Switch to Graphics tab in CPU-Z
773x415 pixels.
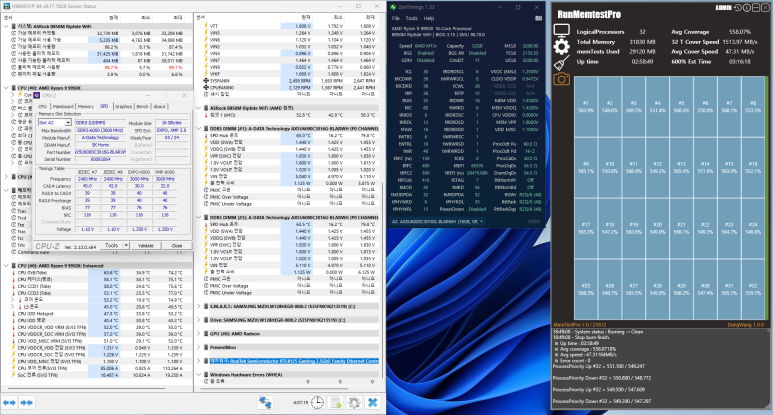tap(123, 106)
